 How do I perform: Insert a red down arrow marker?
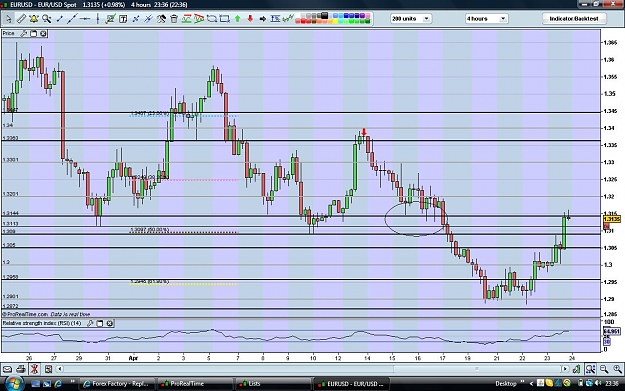tap(250, 19)
